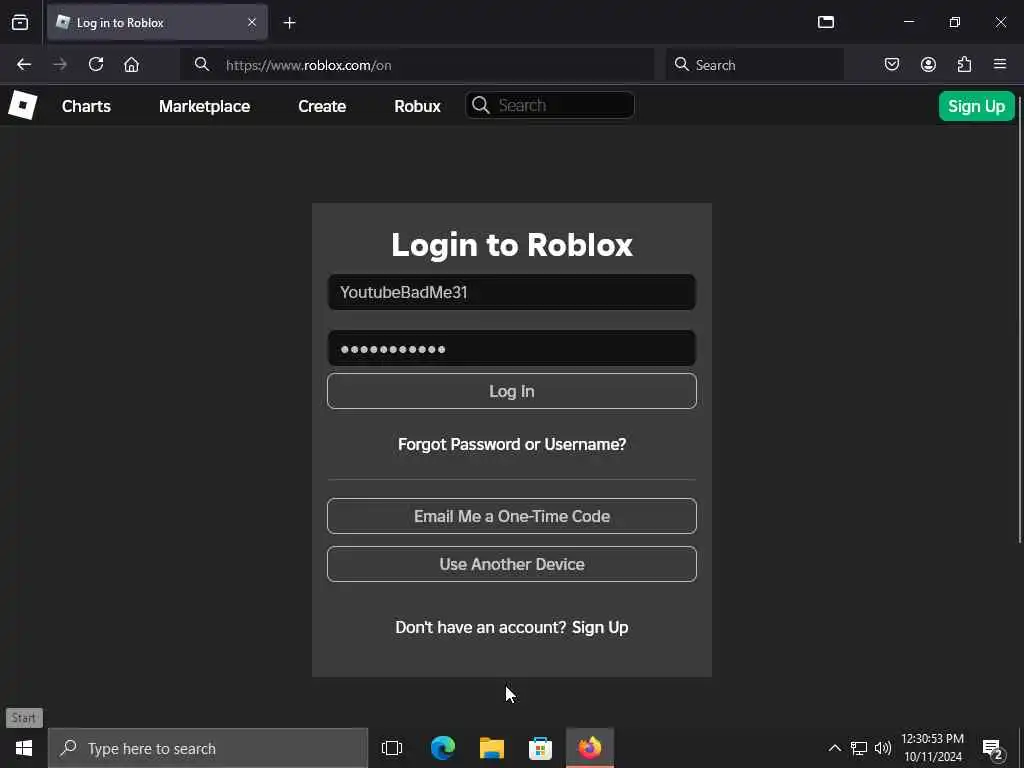Open the notification center icon
This screenshot has height=768, width=1024.
point(992,748)
